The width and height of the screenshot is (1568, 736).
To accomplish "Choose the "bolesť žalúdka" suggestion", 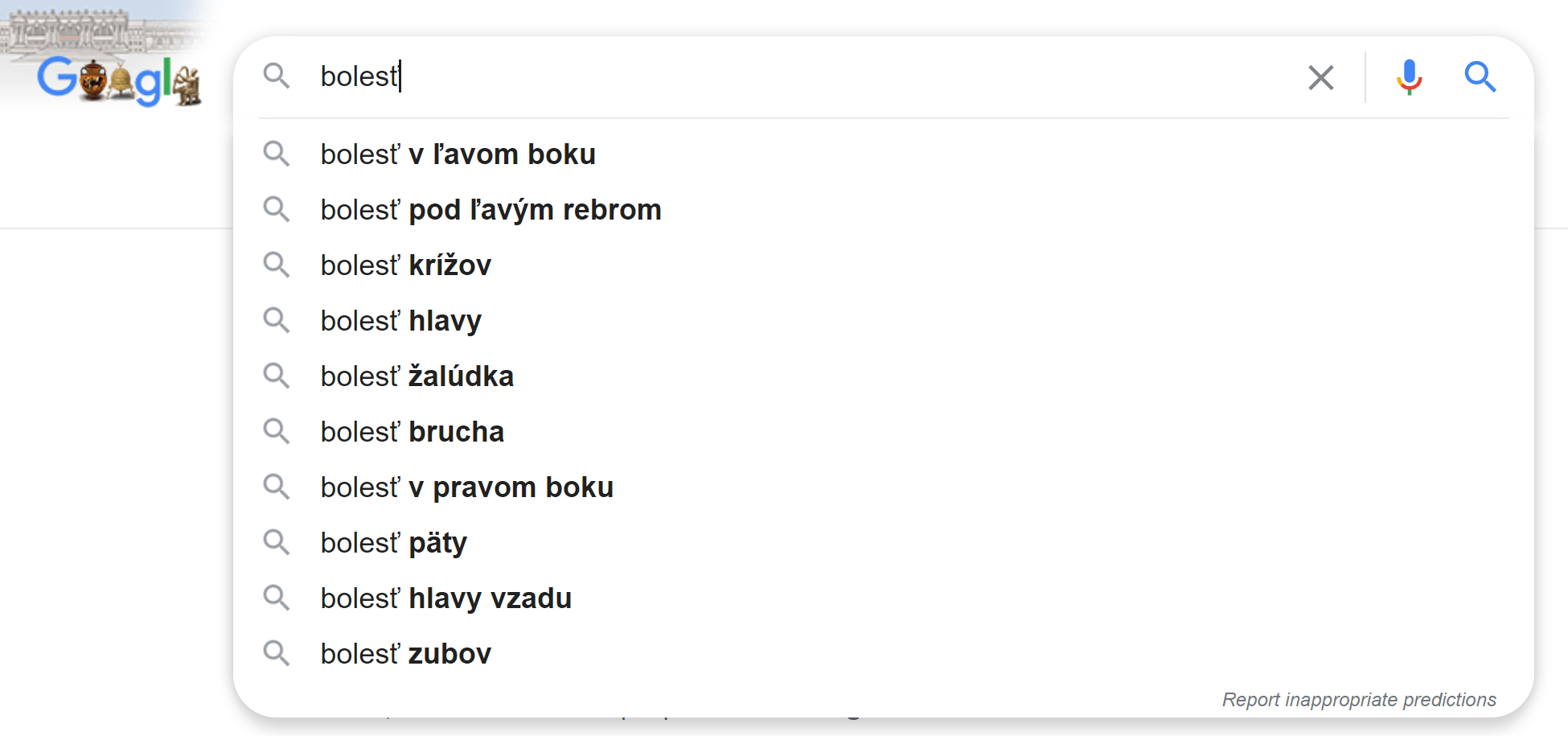I will tap(417, 376).
